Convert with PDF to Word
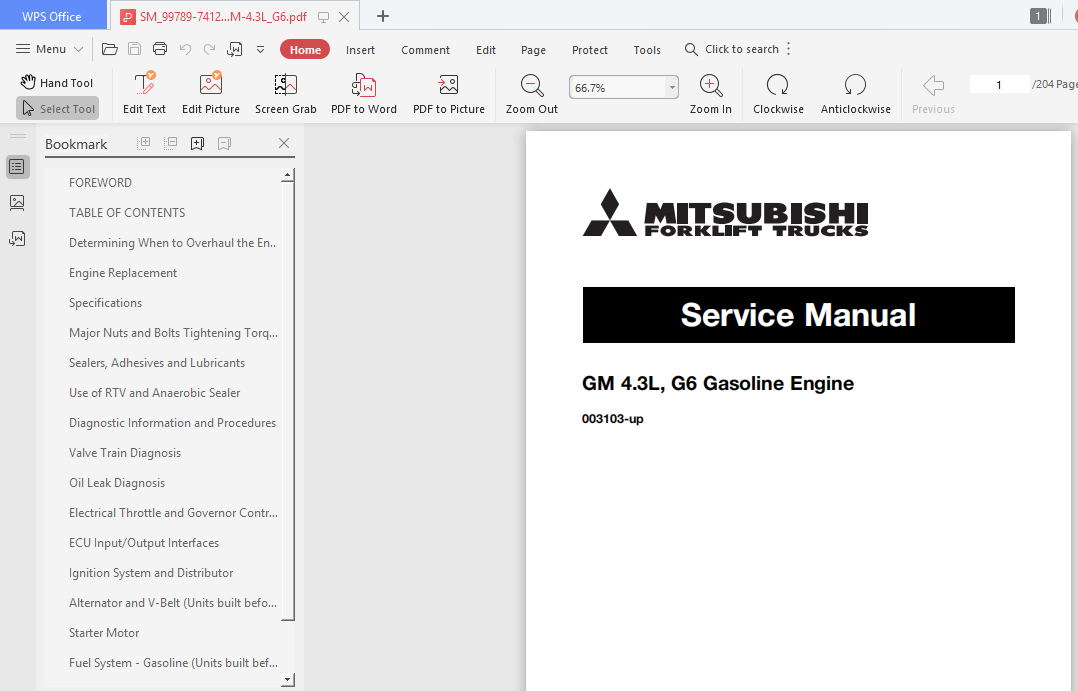This screenshot has width=1078, height=691. tap(364, 93)
